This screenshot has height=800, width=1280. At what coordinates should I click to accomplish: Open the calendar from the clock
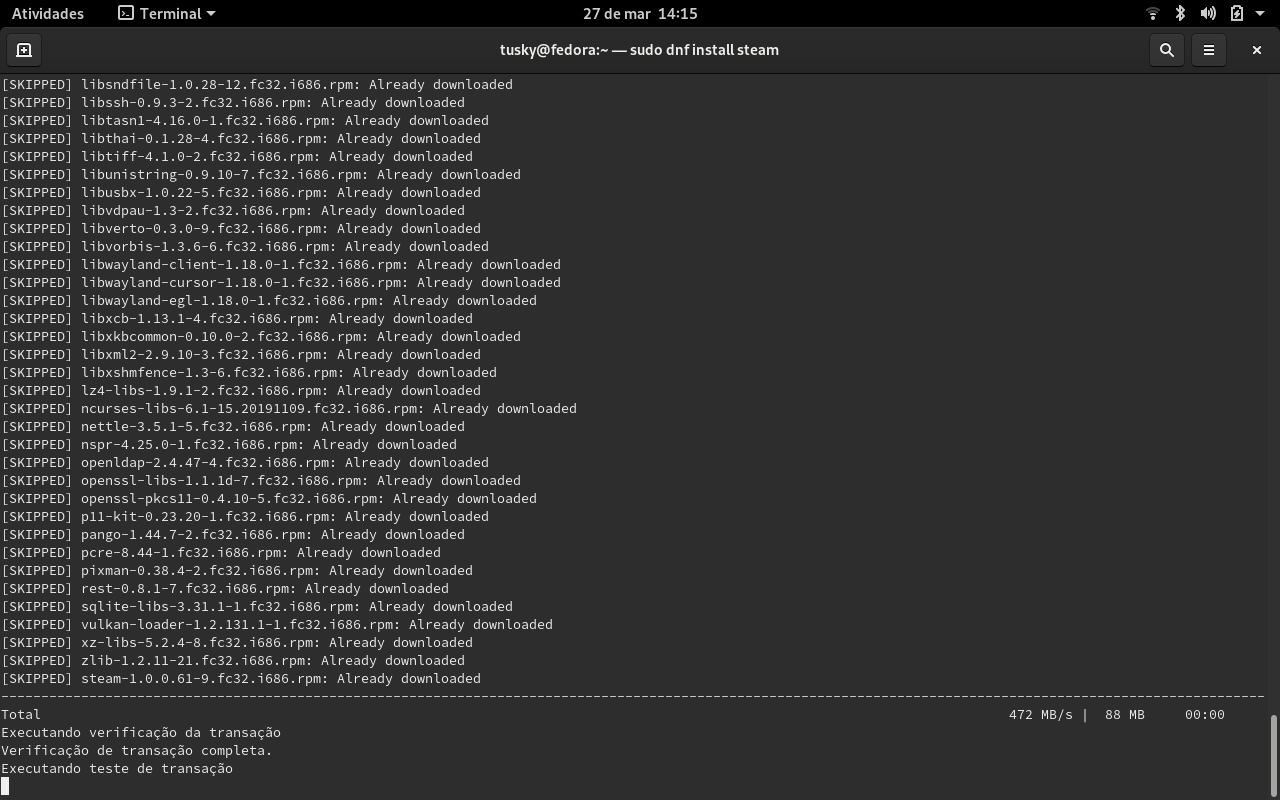pos(640,14)
